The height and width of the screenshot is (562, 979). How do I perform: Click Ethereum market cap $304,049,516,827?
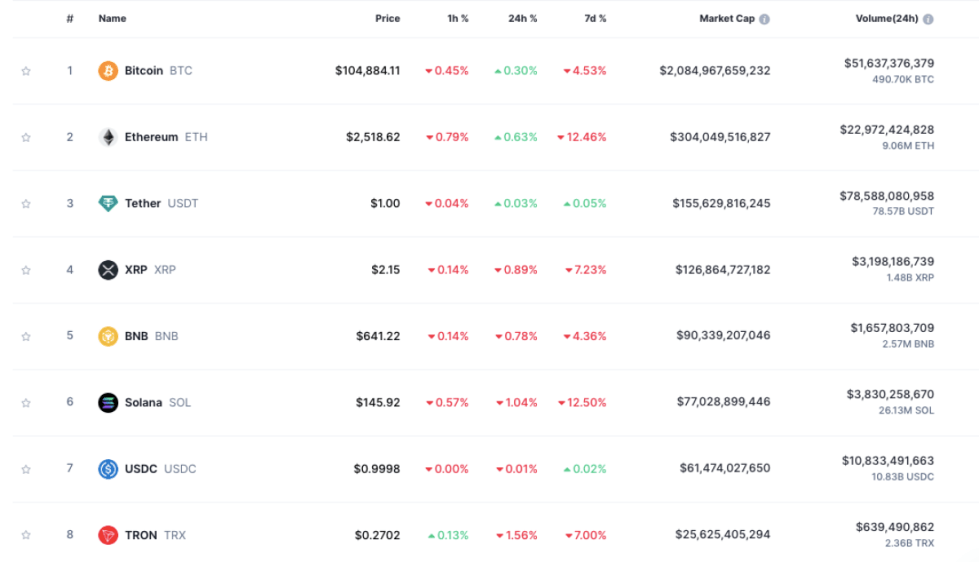click(x=721, y=137)
